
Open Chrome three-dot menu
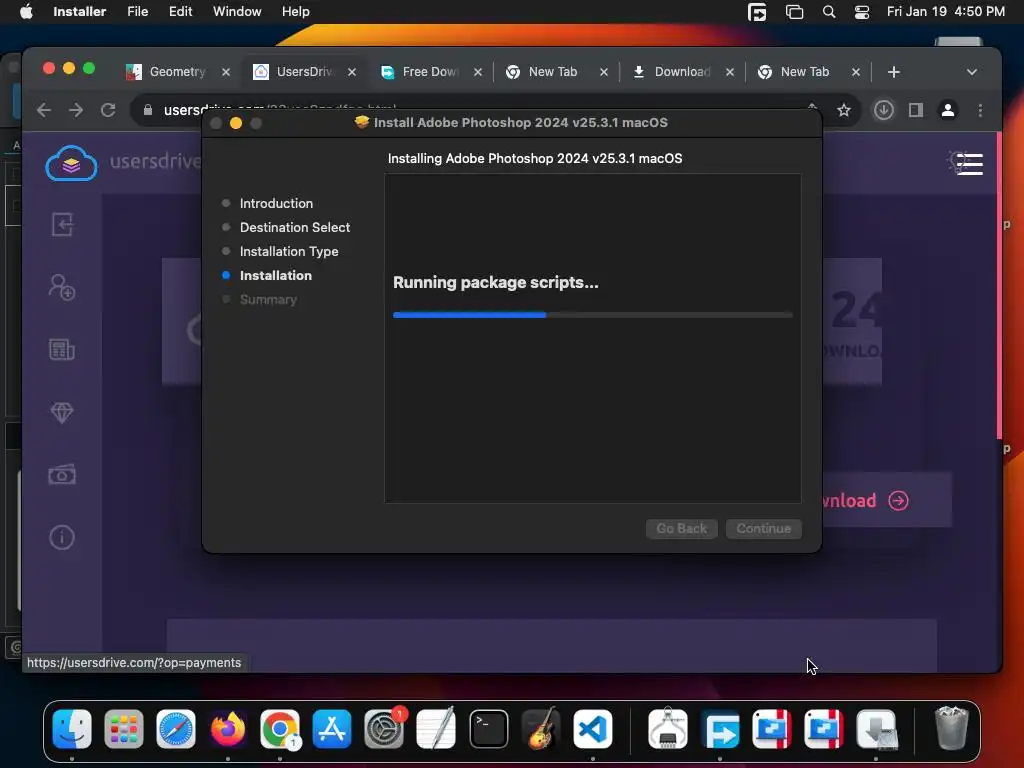tap(980, 110)
